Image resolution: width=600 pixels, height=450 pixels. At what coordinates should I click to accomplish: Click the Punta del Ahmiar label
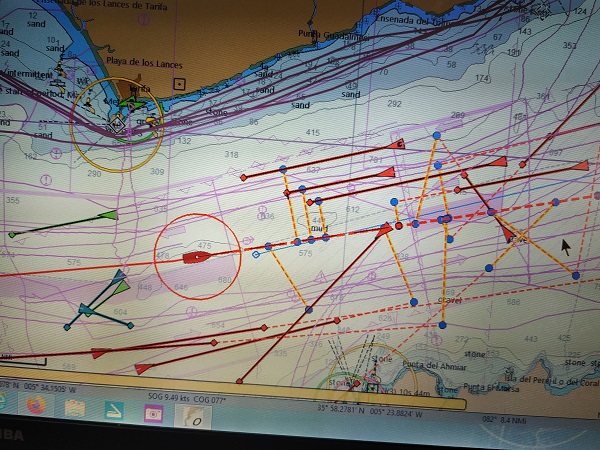click(x=435, y=366)
